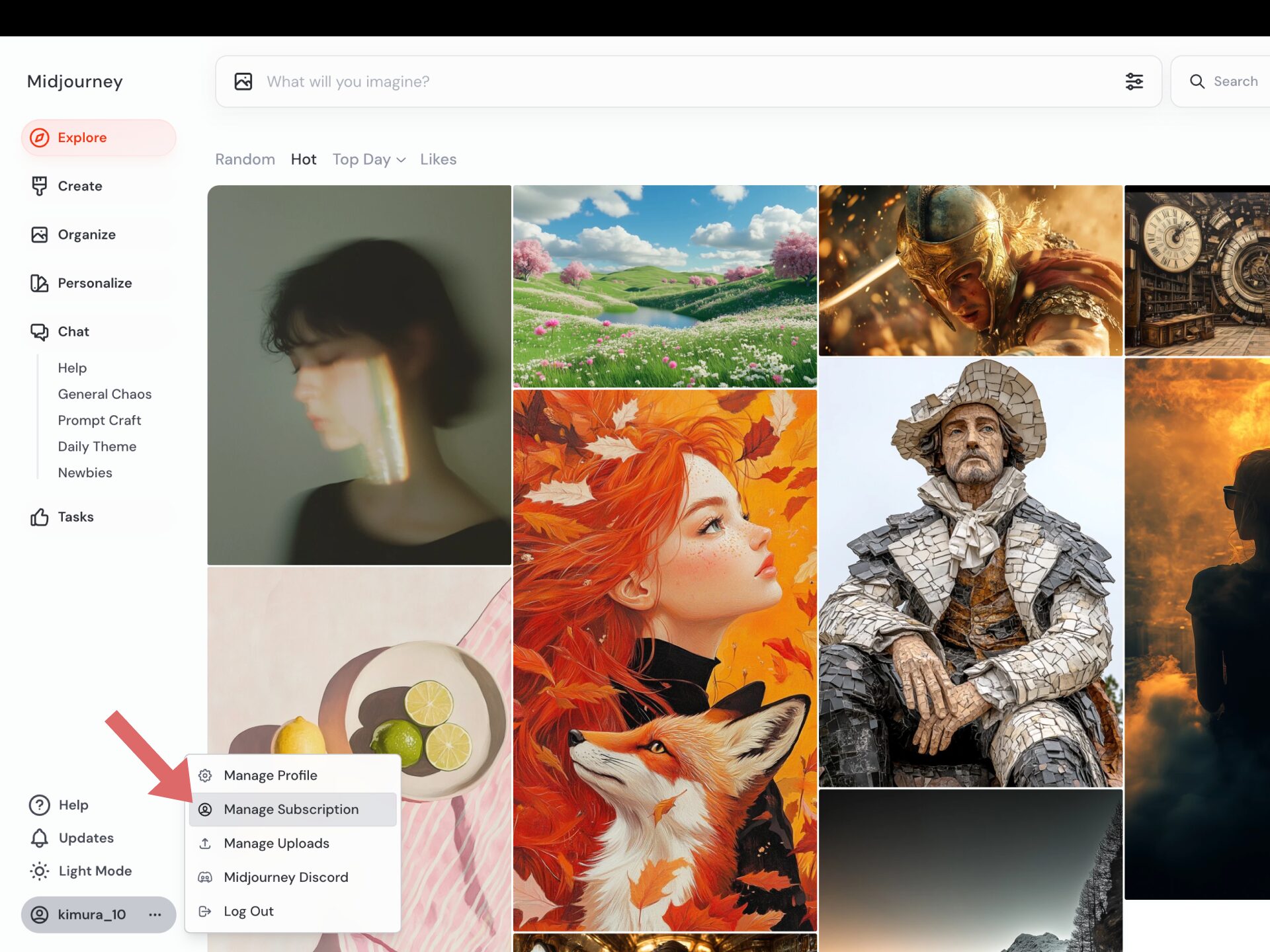
Task: Open the Prompt Craft chat room
Action: tap(99, 420)
